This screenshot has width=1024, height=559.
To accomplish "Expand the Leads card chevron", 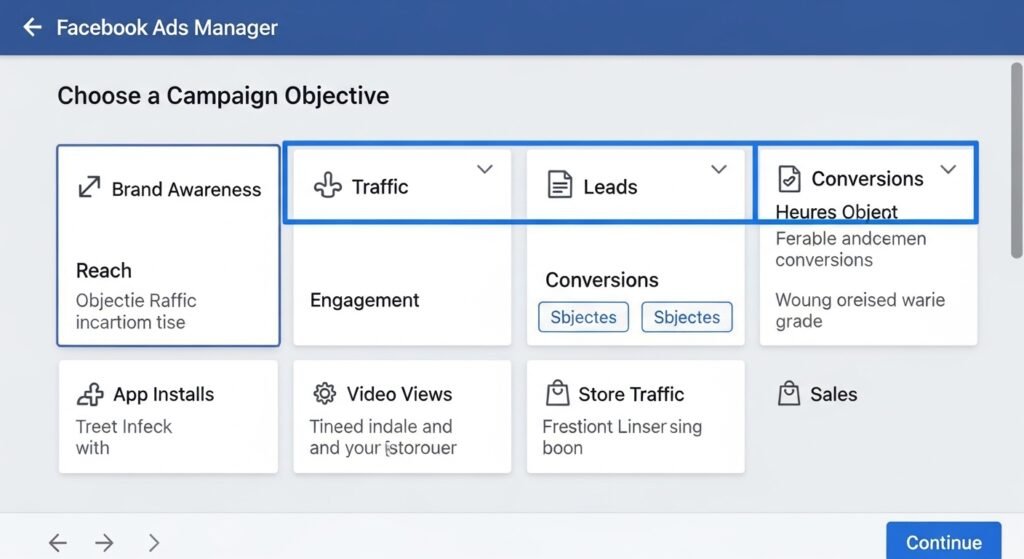I will (x=718, y=169).
